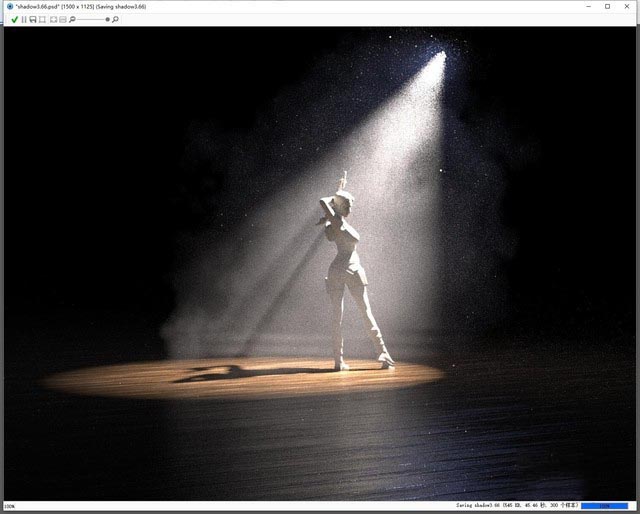Image resolution: width=640 pixels, height=514 pixels.
Task: Click the lit floor circle in render
Action: pyautogui.click(x=240, y=377)
